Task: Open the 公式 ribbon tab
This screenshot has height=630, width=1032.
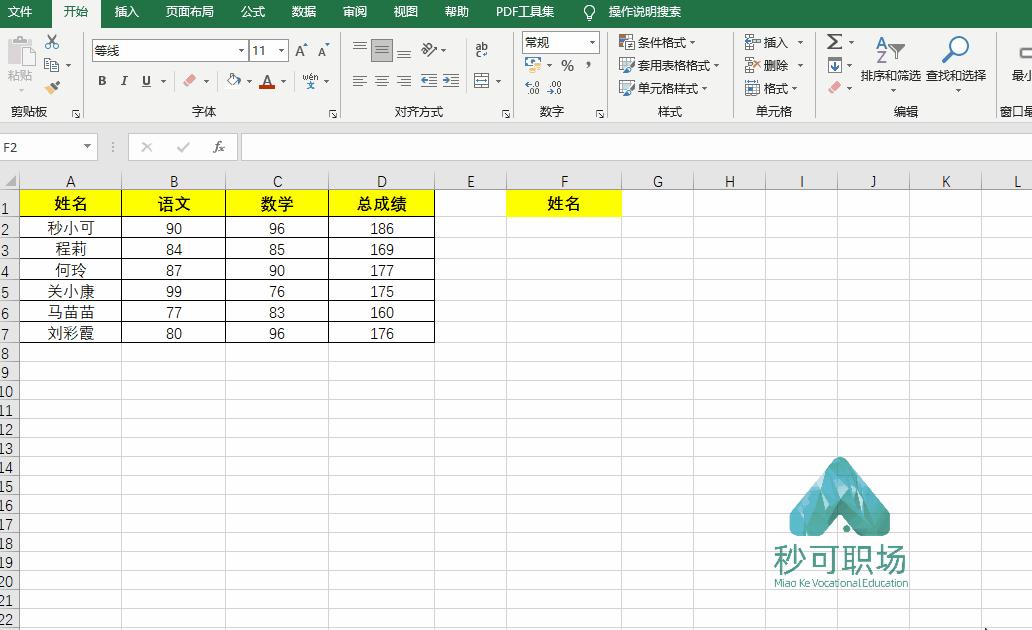Action: (x=252, y=13)
